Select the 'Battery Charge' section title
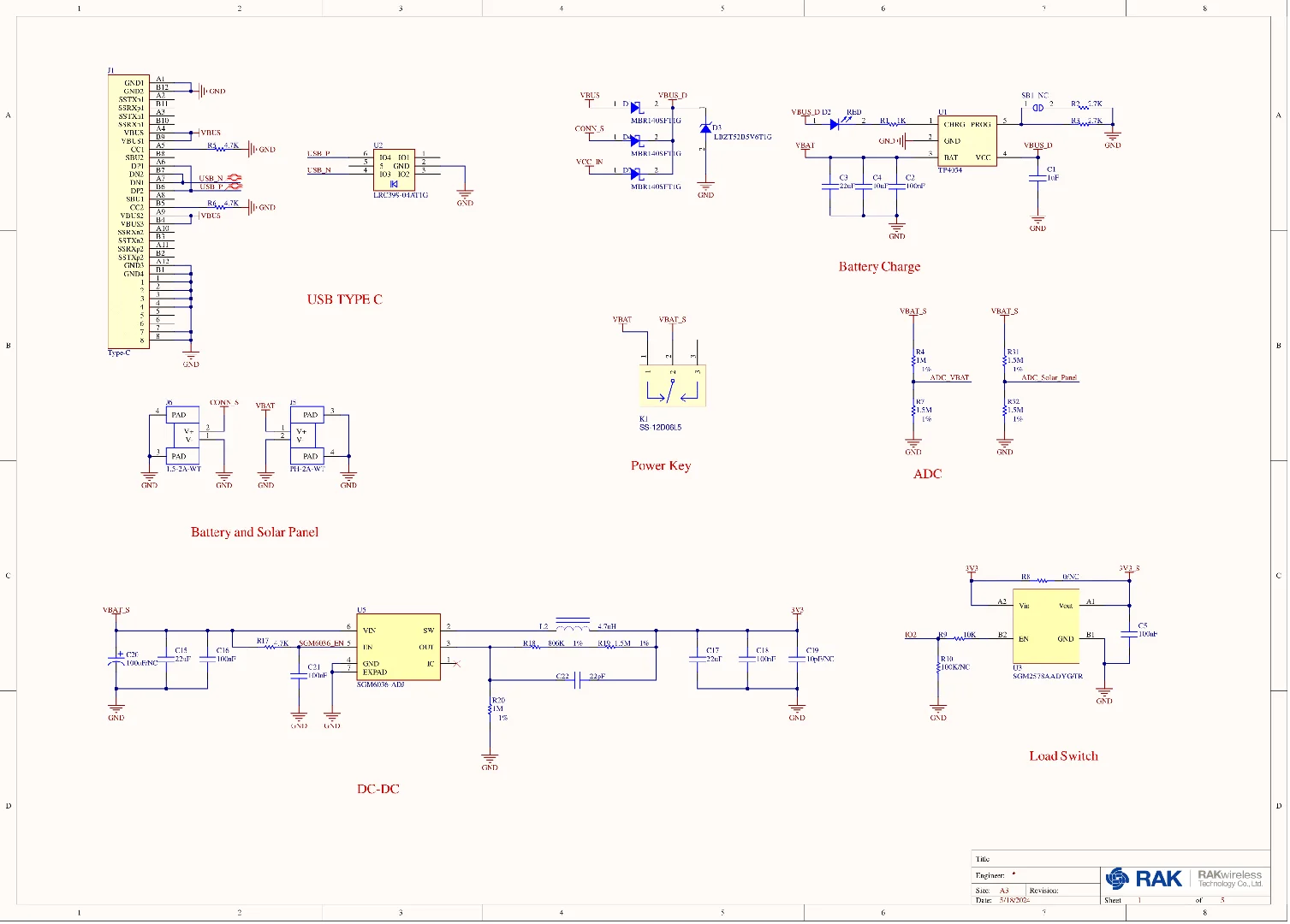This screenshot has width=1290, height=924. point(879,267)
